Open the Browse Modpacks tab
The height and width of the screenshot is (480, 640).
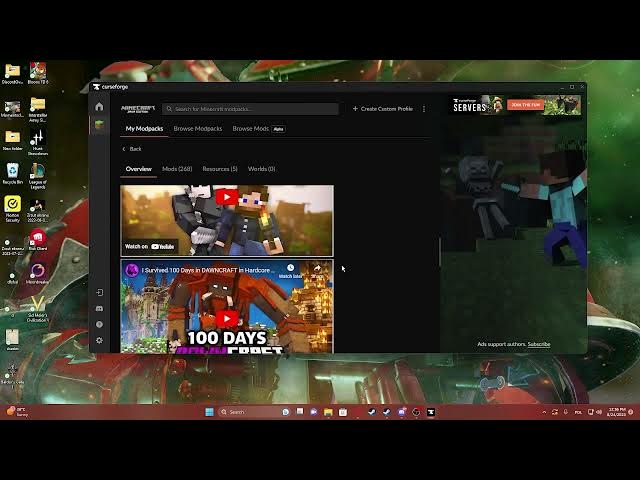coord(197,129)
